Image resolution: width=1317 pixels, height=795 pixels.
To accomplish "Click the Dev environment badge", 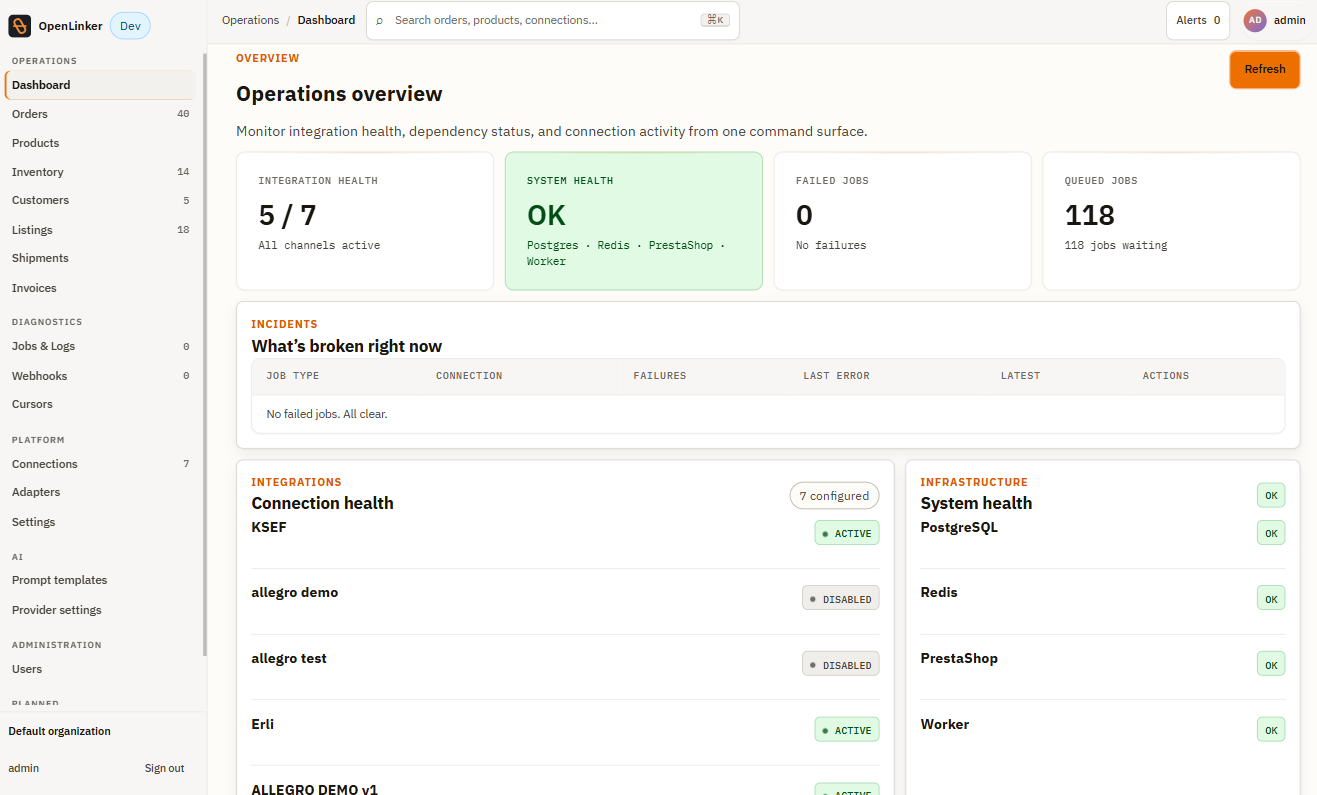I will pos(130,26).
